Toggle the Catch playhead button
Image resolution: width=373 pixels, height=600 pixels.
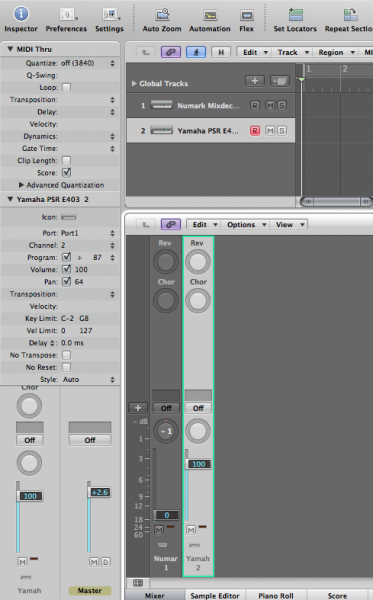[196, 52]
